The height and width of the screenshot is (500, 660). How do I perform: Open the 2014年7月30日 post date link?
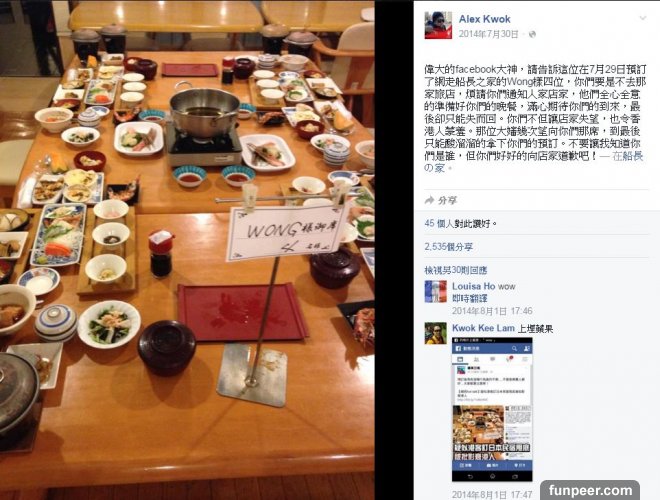488,34
